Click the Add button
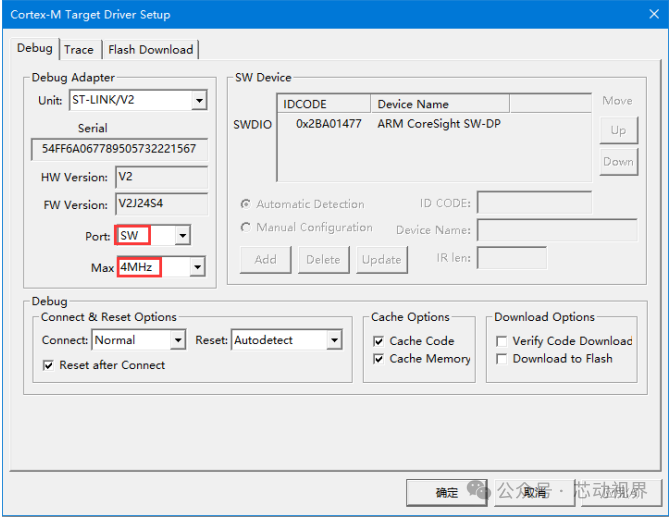Screen dimensions: 669x517 (x=265, y=259)
